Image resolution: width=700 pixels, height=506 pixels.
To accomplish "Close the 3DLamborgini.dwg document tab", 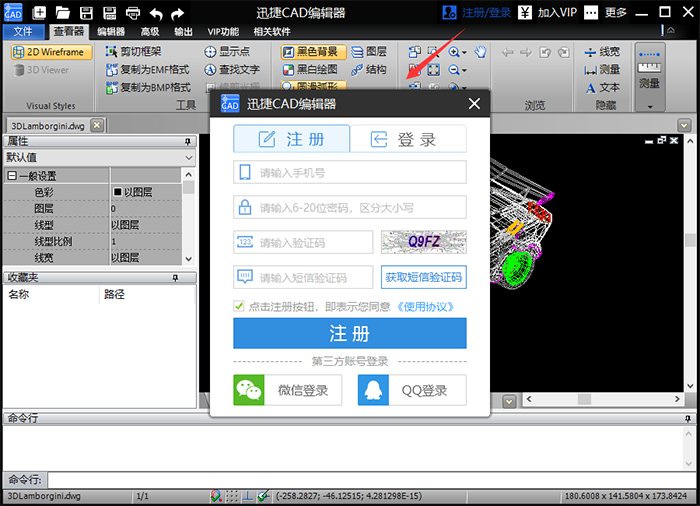I will 97,125.
